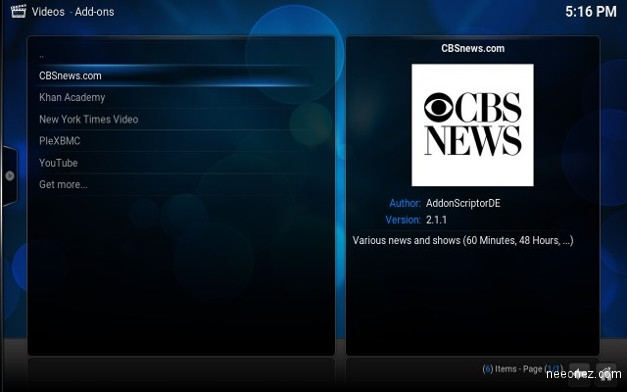Click the clock in the top corner
The height and width of the screenshot is (392, 627).
(x=591, y=11)
